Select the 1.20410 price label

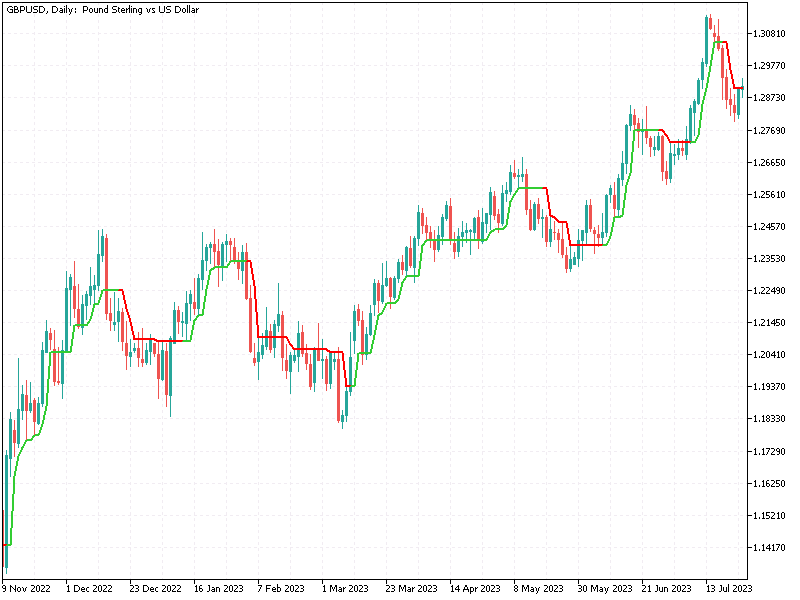[x=769, y=355]
